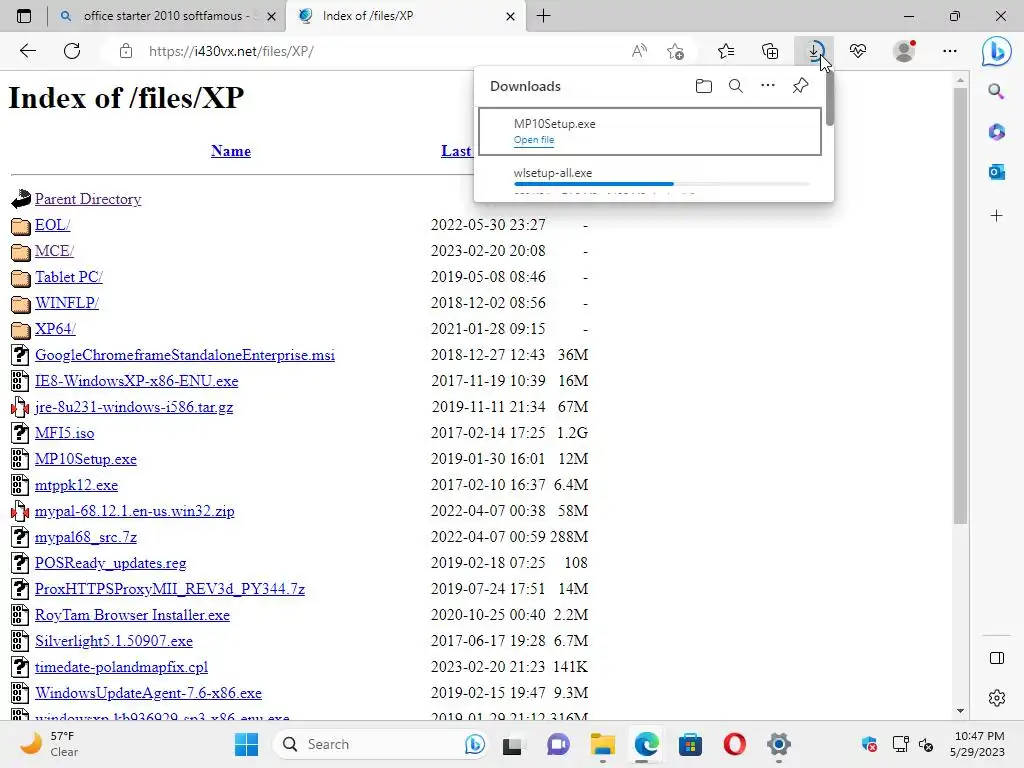1024x768 pixels.
Task: Click the page vertical scrollbar thumb
Action: click(960, 306)
